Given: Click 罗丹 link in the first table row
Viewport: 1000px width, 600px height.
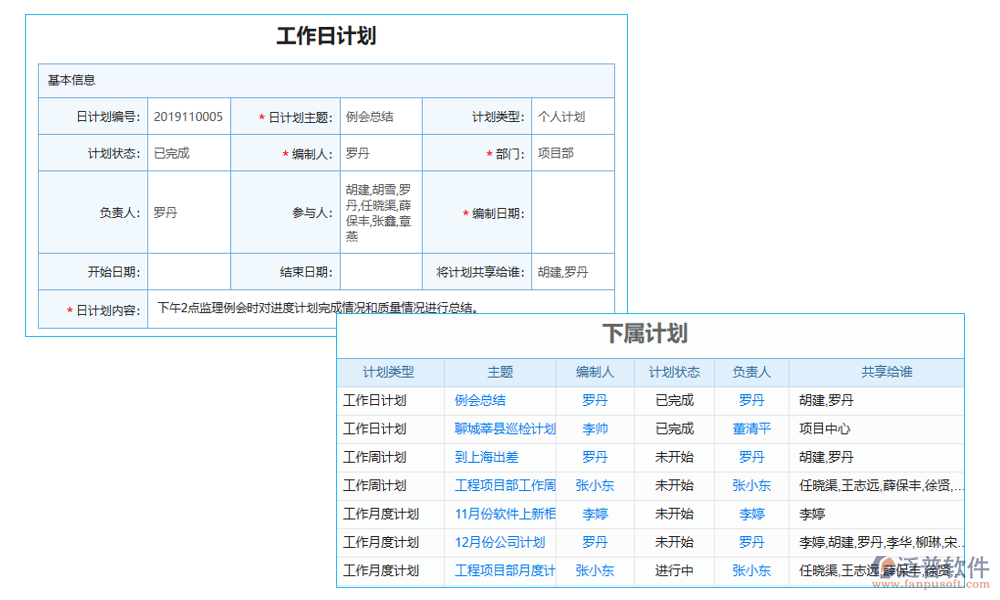Looking at the screenshot, I should tap(595, 400).
